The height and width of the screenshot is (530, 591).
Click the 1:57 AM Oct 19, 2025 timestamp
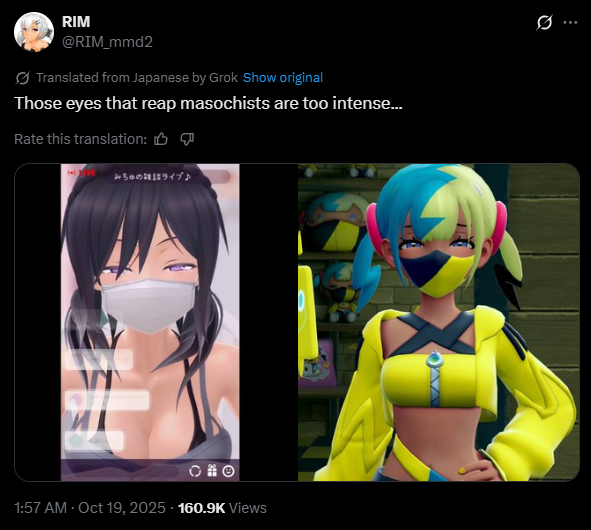(x=90, y=508)
